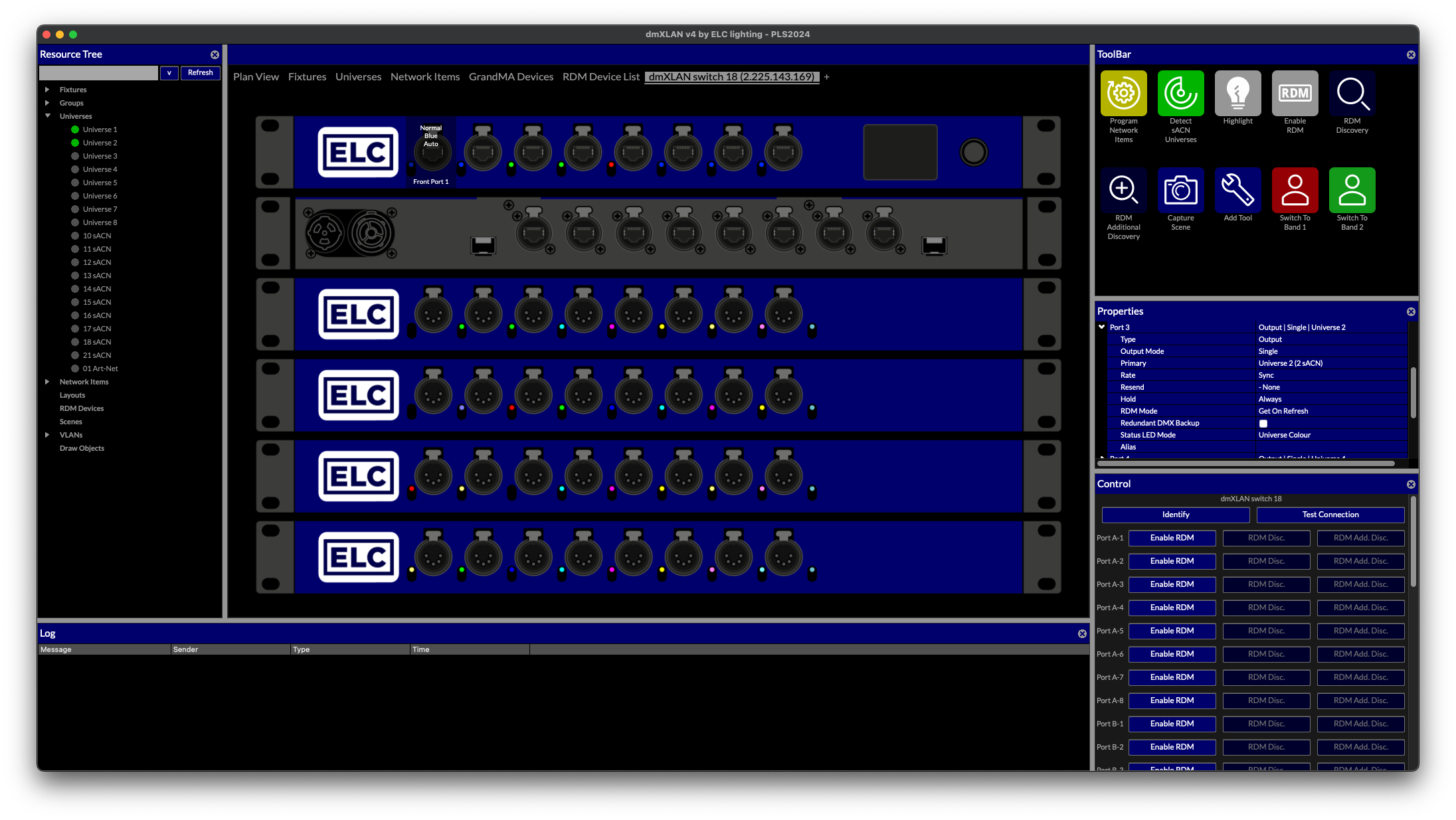Click the Universe Colour swatch
The width and height of the screenshot is (1456, 820).
(x=1284, y=435)
